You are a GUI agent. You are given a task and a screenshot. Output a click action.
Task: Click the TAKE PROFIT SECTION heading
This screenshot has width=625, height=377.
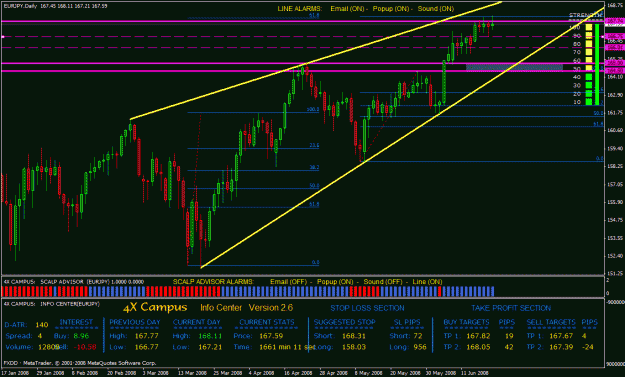click(511, 308)
